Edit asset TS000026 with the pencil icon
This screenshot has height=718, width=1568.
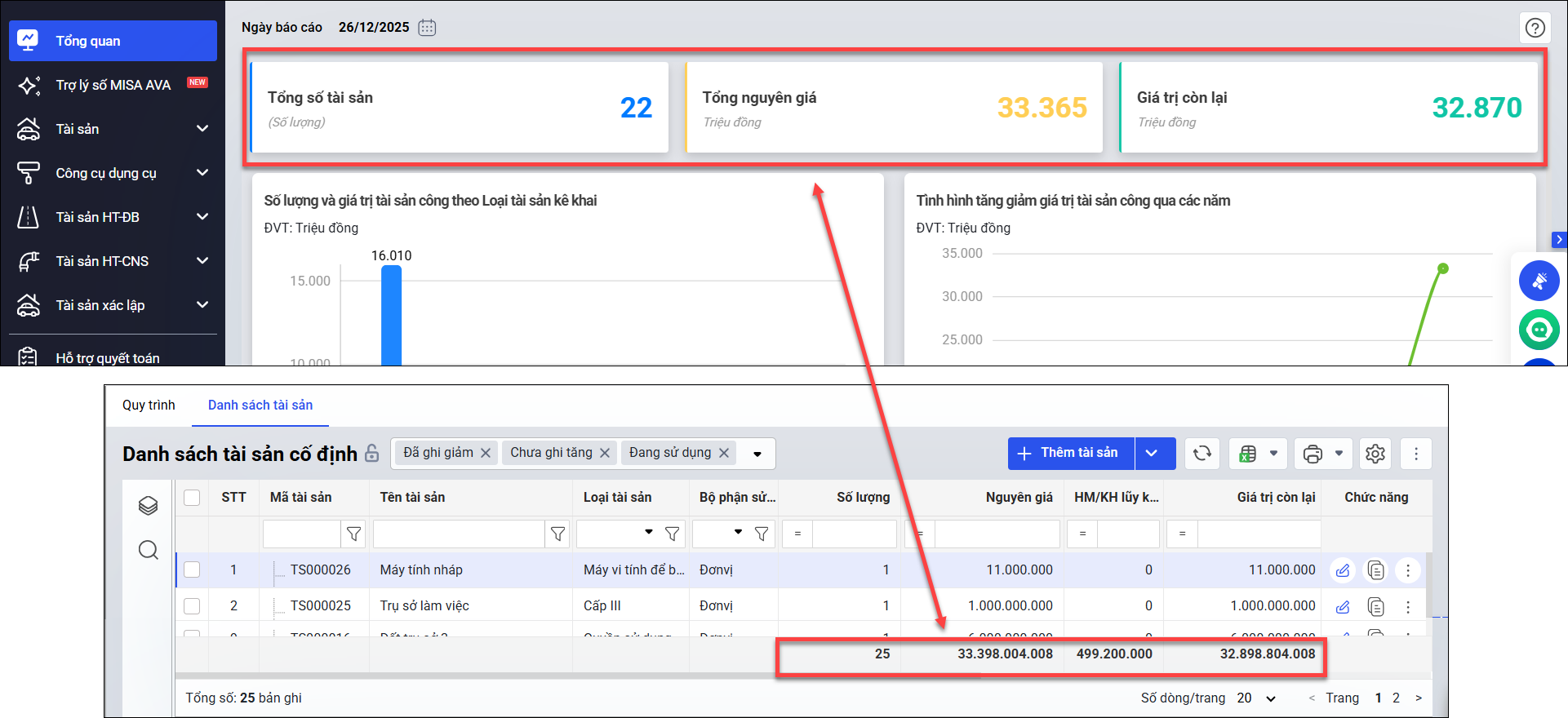1343,570
